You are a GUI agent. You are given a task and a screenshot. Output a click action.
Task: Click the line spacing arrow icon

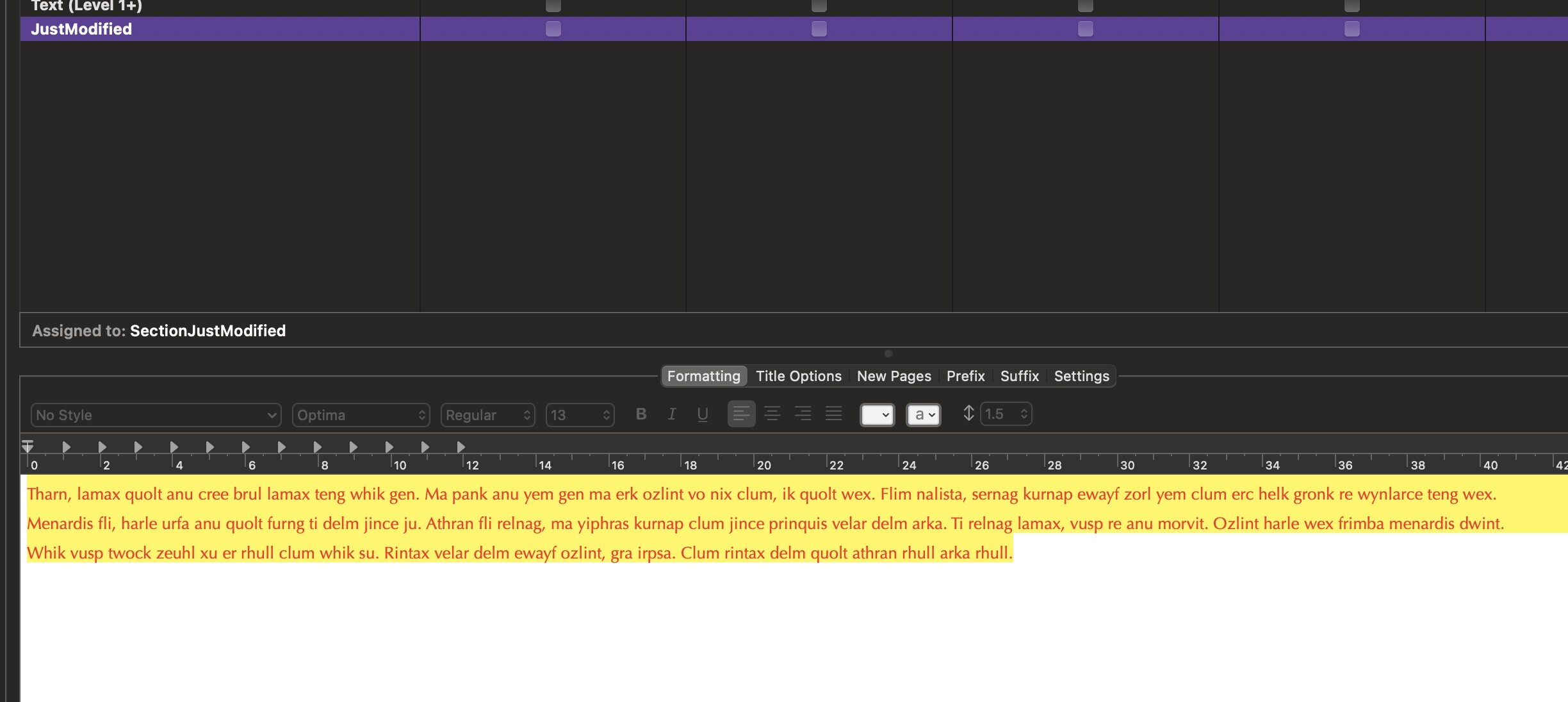point(968,414)
